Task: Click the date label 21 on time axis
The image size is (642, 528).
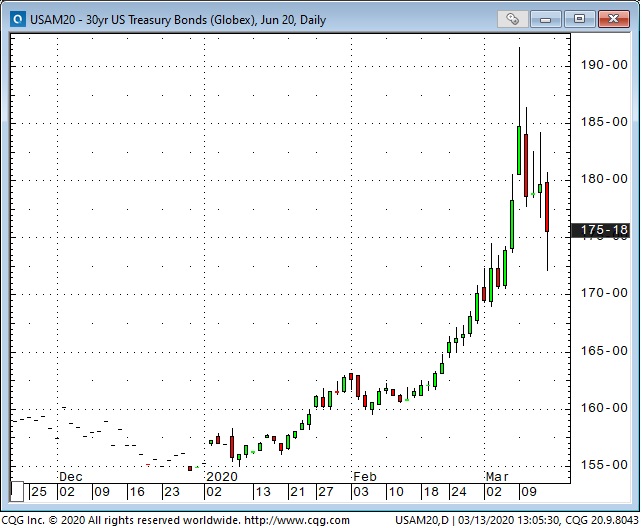Action: click(297, 492)
